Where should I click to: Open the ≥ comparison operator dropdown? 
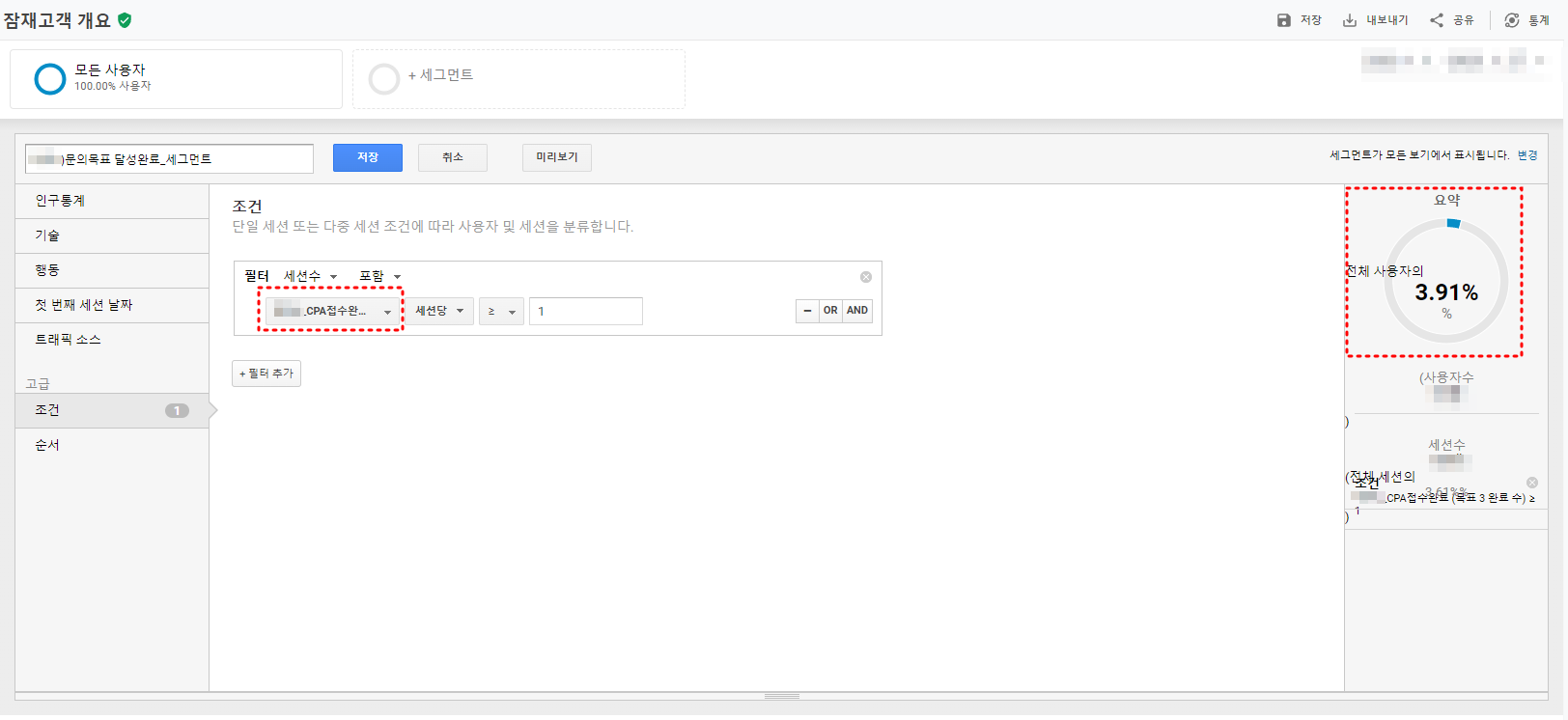point(502,311)
